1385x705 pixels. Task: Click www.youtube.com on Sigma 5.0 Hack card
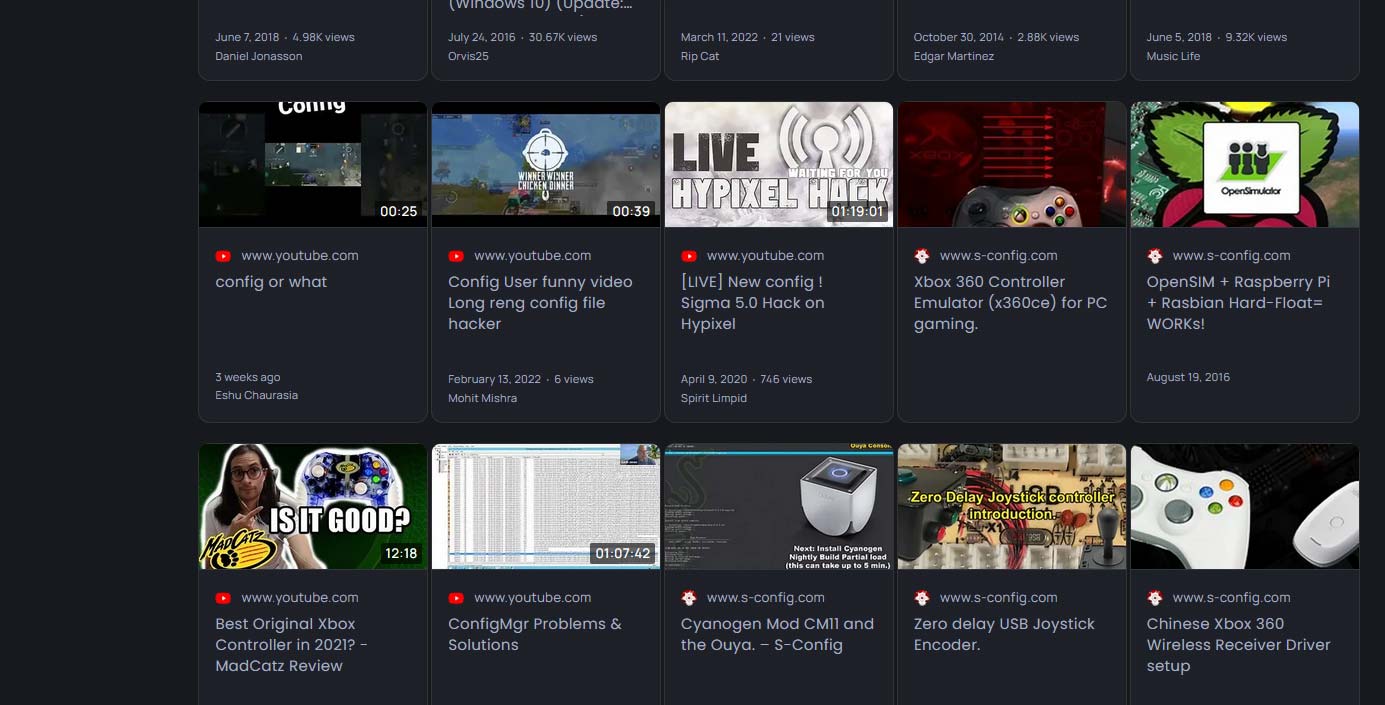[x=765, y=256]
